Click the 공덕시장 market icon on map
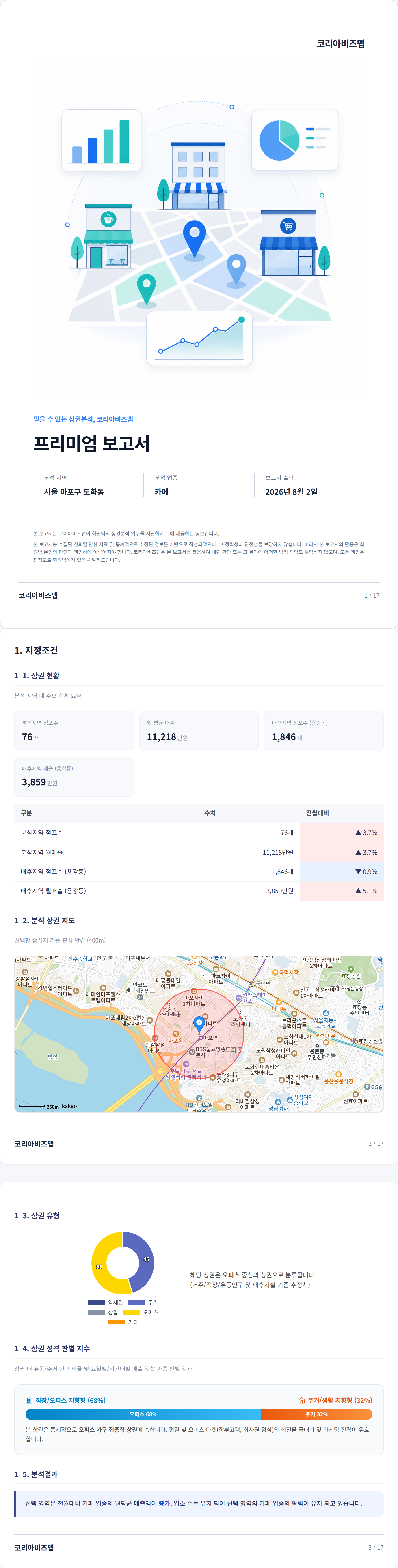 pyautogui.click(x=275, y=973)
